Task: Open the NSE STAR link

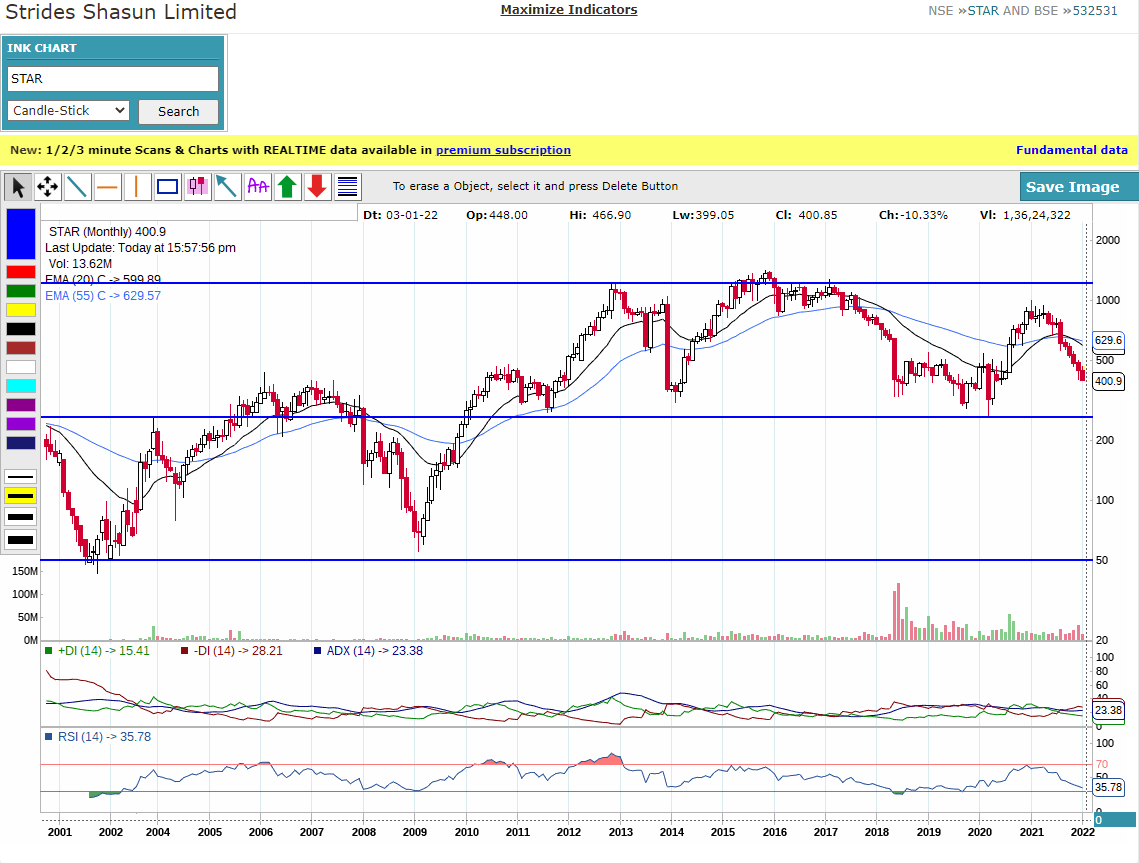Action: click(983, 11)
